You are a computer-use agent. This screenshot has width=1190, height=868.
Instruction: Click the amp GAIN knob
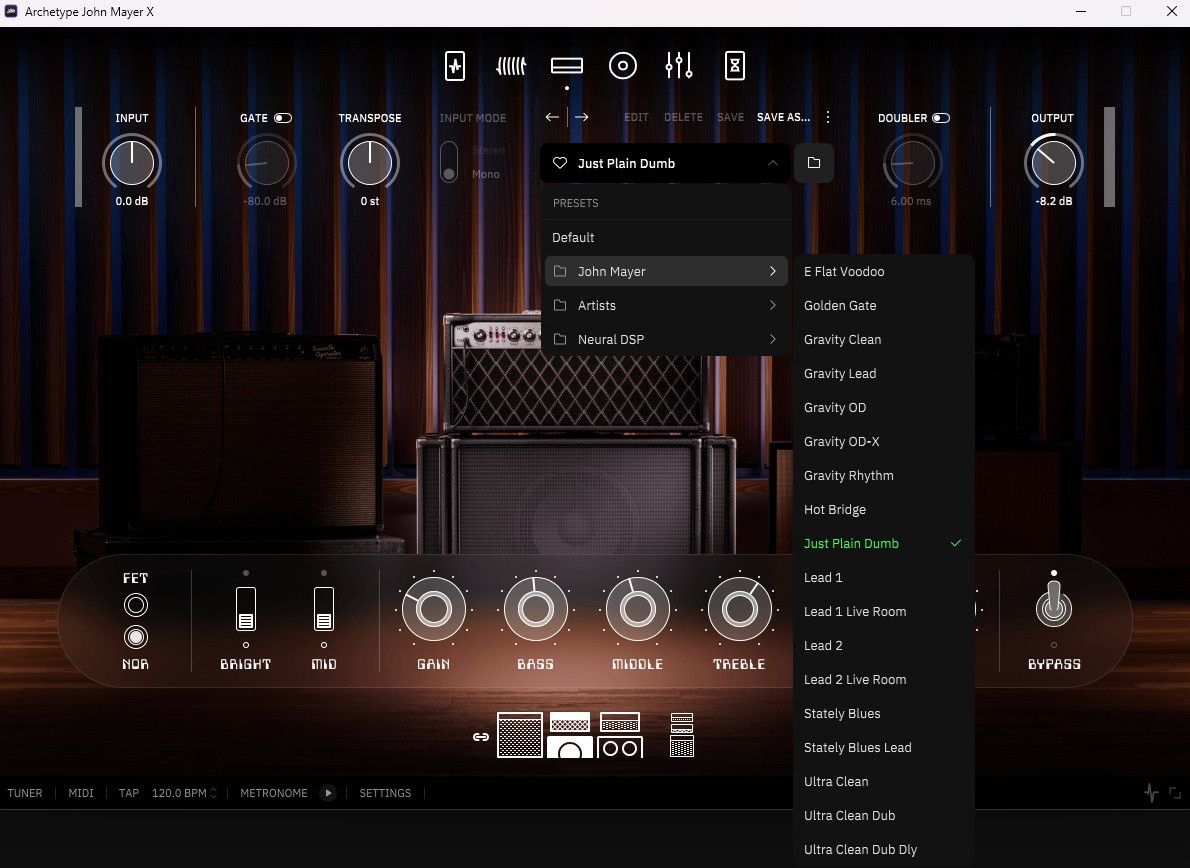tap(433, 609)
